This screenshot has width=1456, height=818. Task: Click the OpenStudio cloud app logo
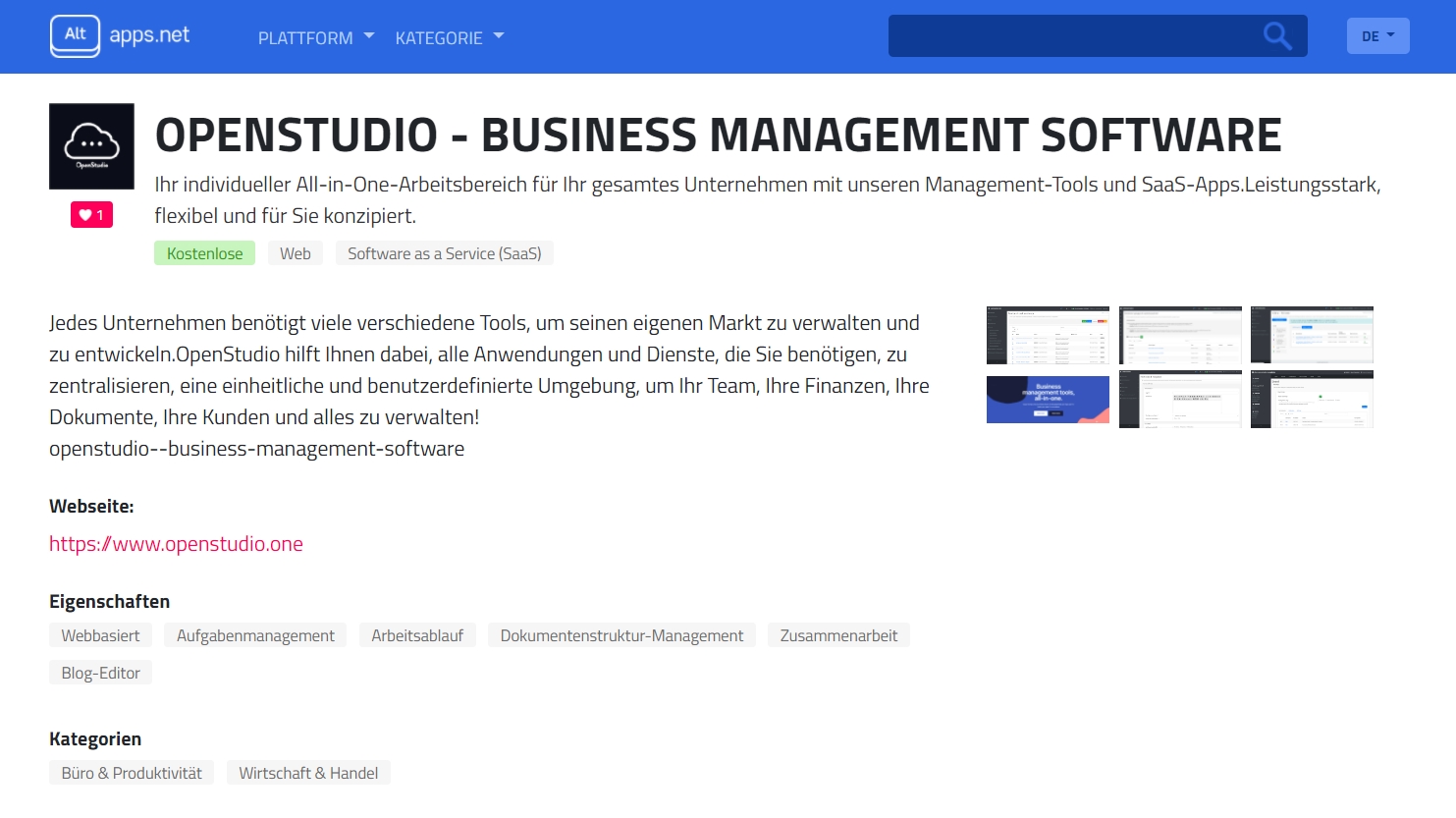[x=91, y=146]
